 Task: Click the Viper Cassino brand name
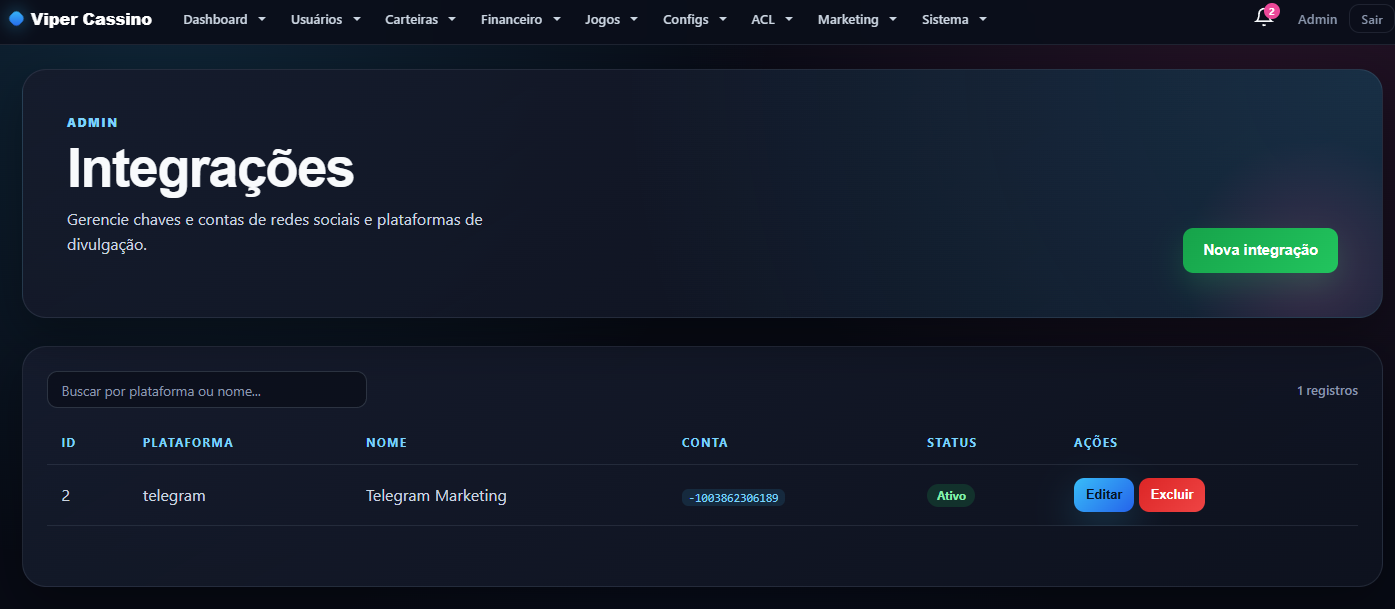coord(91,19)
